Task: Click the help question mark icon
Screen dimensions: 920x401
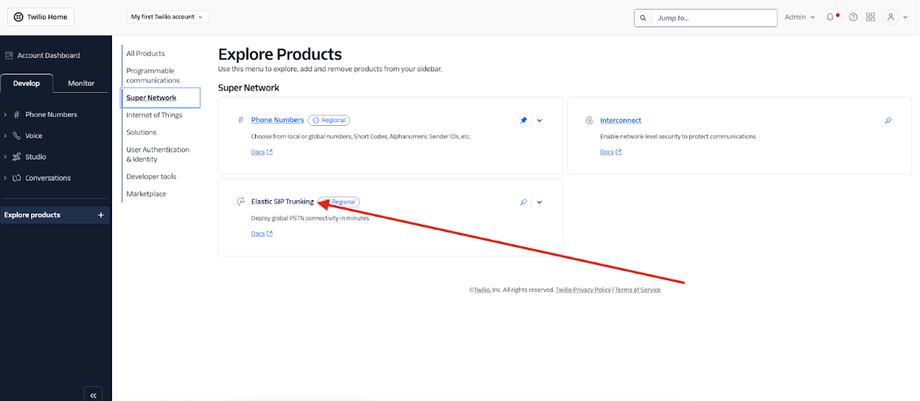Action: 853,17
